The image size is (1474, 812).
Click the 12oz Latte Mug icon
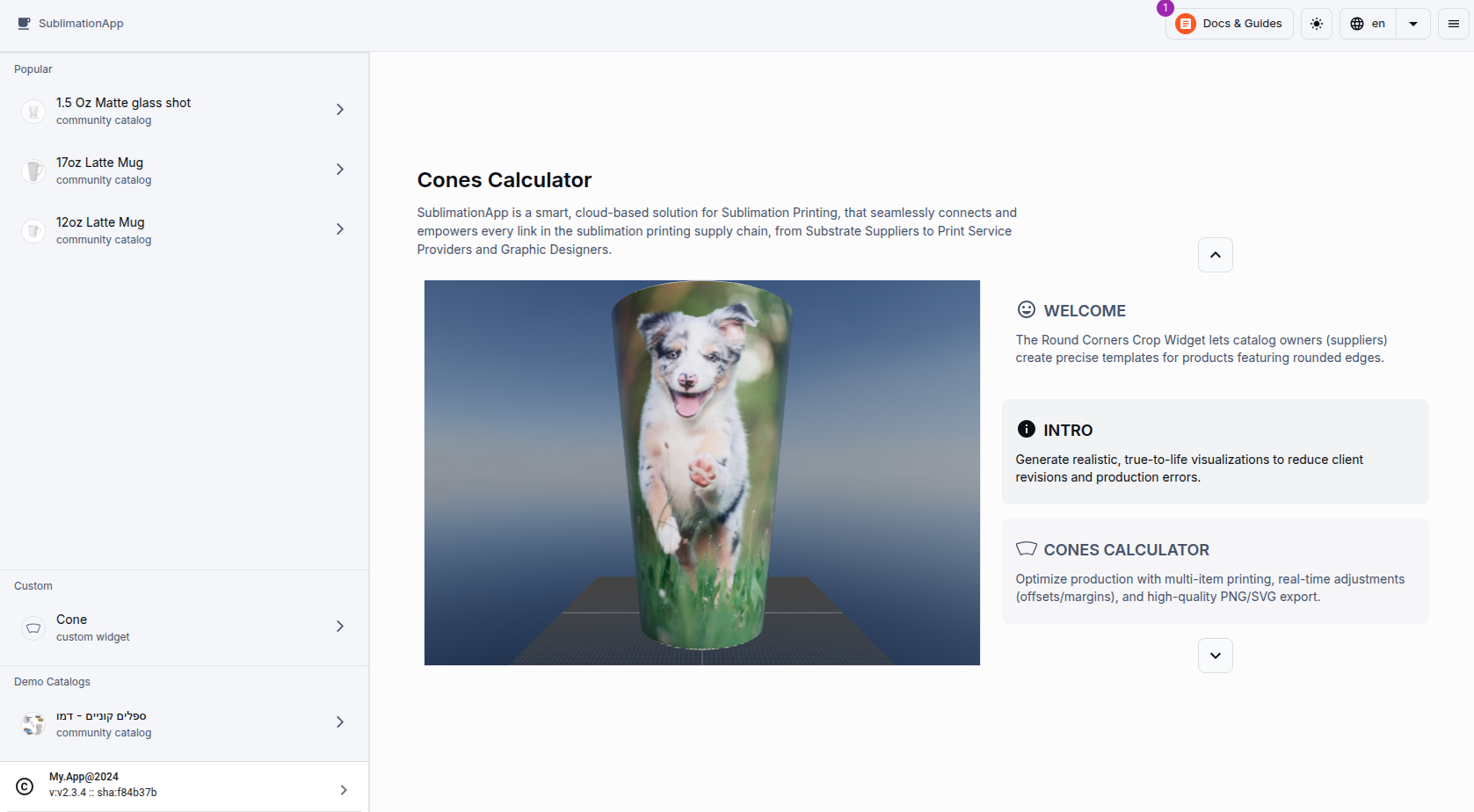(x=33, y=231)
